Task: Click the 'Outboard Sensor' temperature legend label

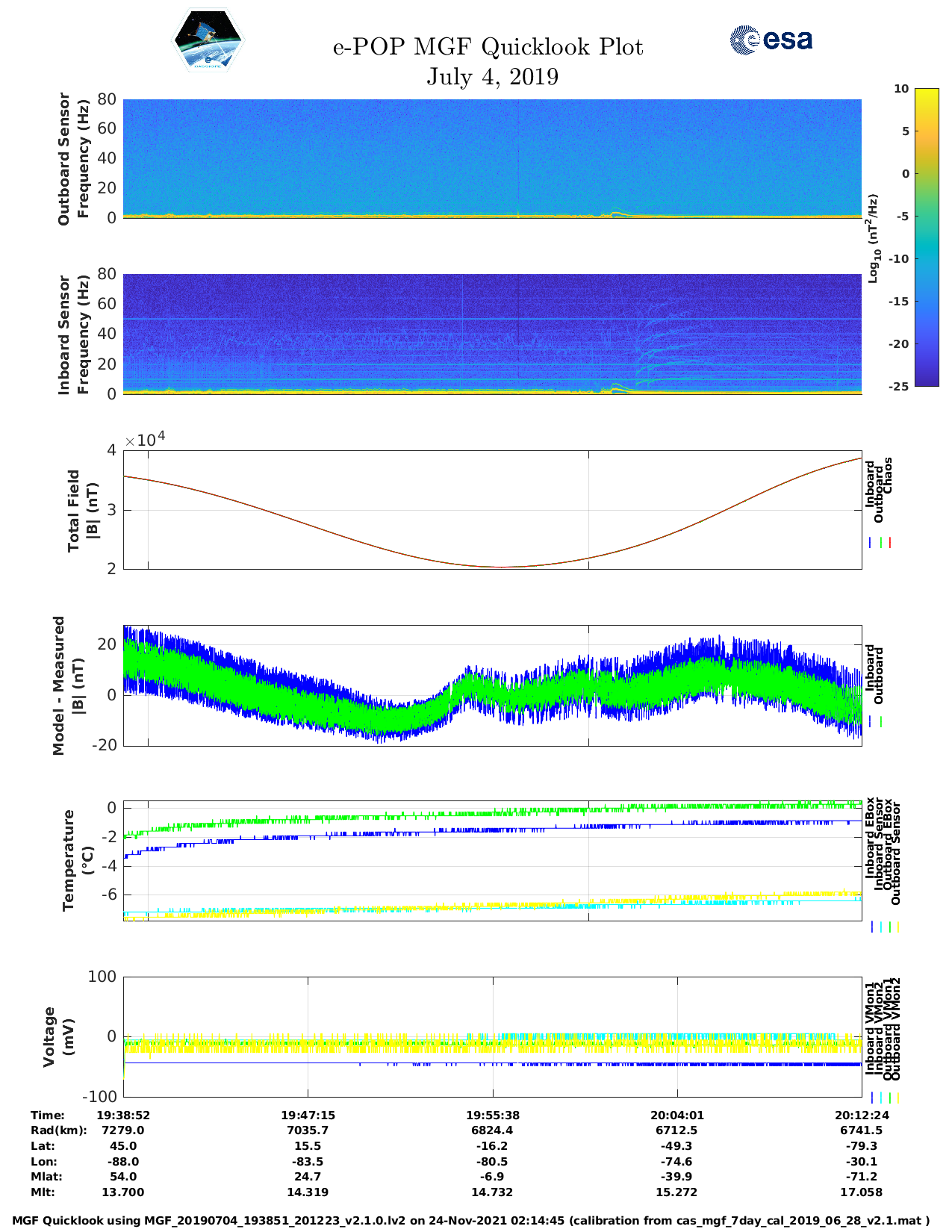Action: tap(896, 854)
